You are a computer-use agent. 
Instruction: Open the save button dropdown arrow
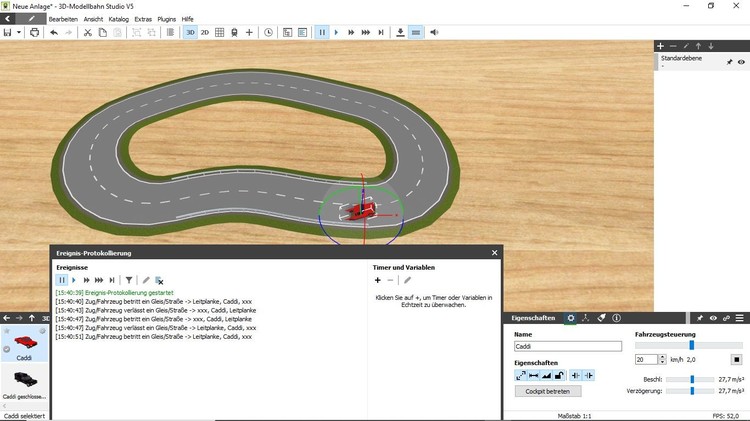20,32
